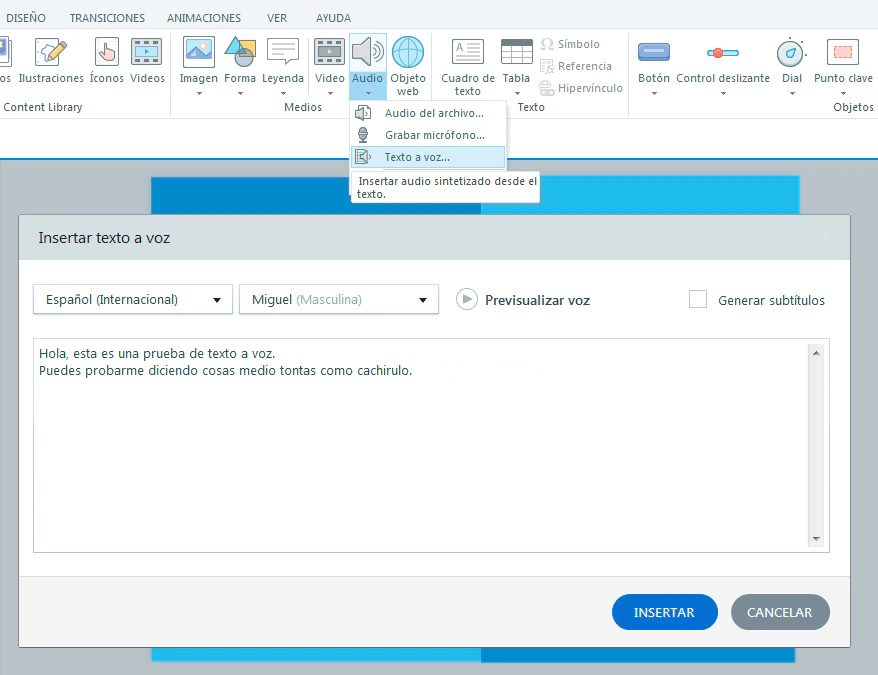Open the Íconos library

coord(106,61)
